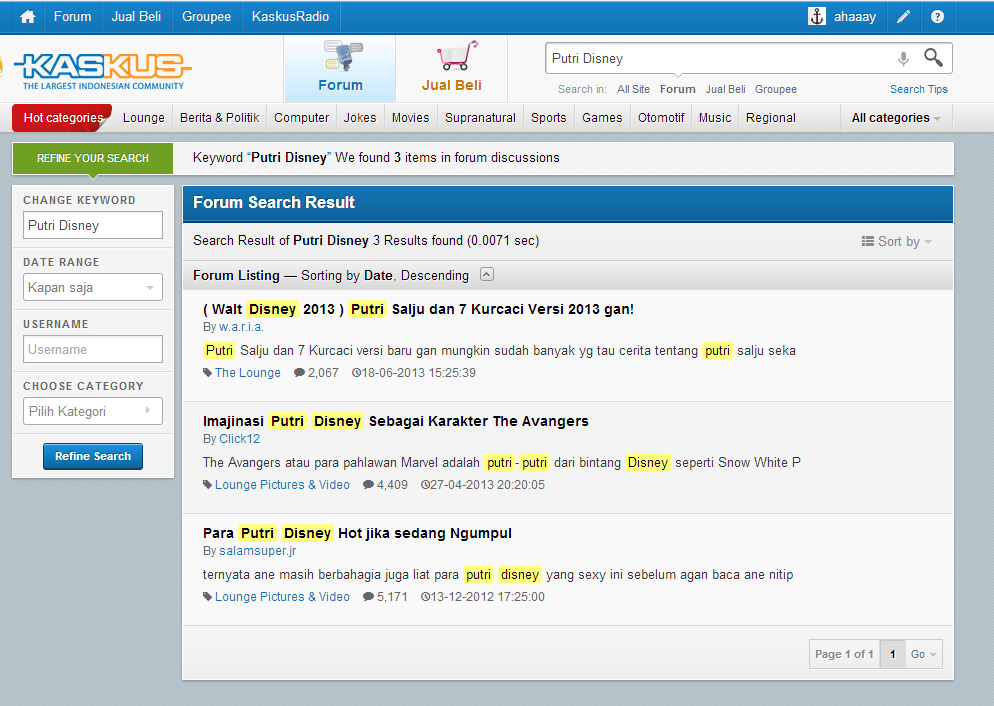Search in Groupee option
Screen dimensions: 994x706
click(x=775, y=89)
